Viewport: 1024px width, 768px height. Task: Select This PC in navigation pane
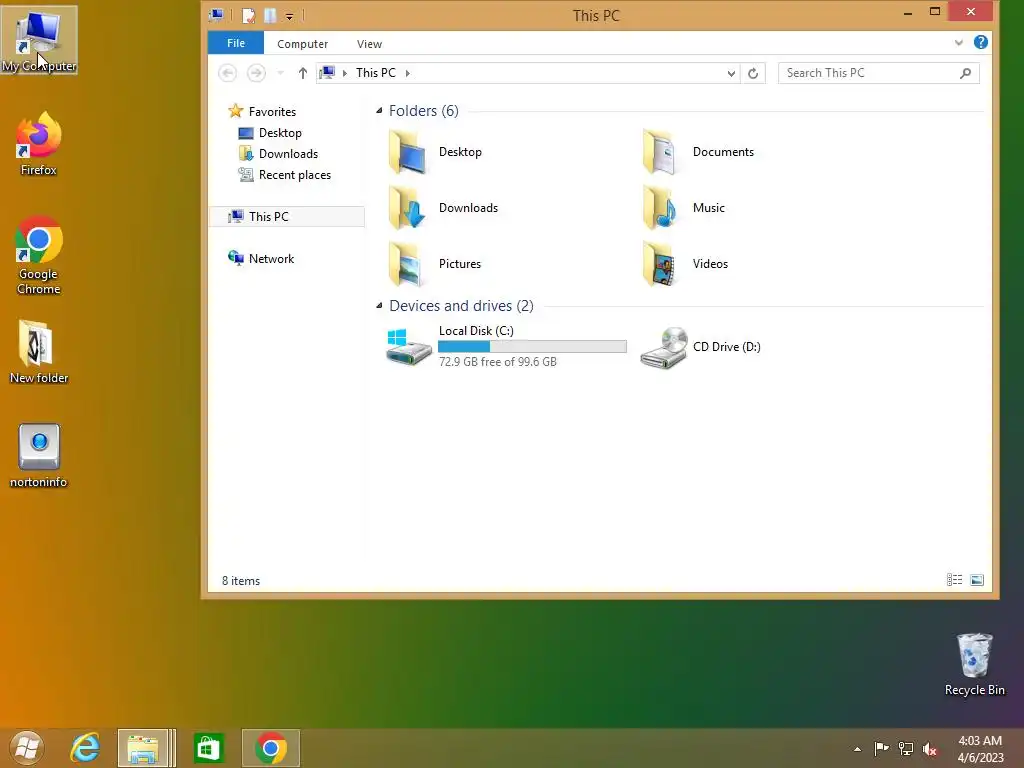(287, 216)
